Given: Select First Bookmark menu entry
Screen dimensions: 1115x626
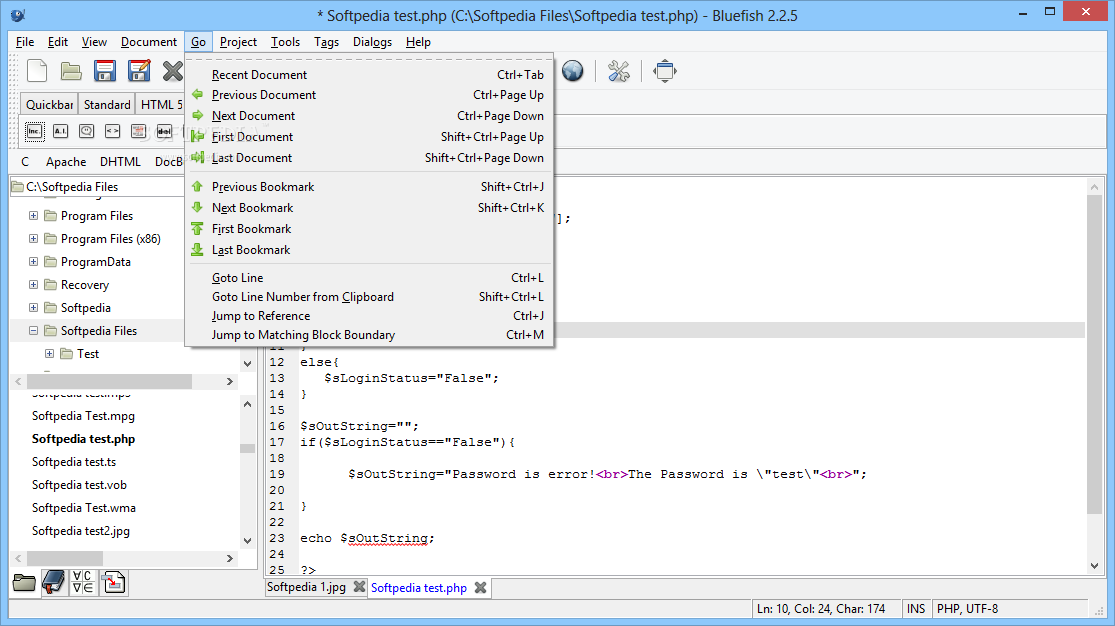Looking at the screenshot, I should [369, 229].
